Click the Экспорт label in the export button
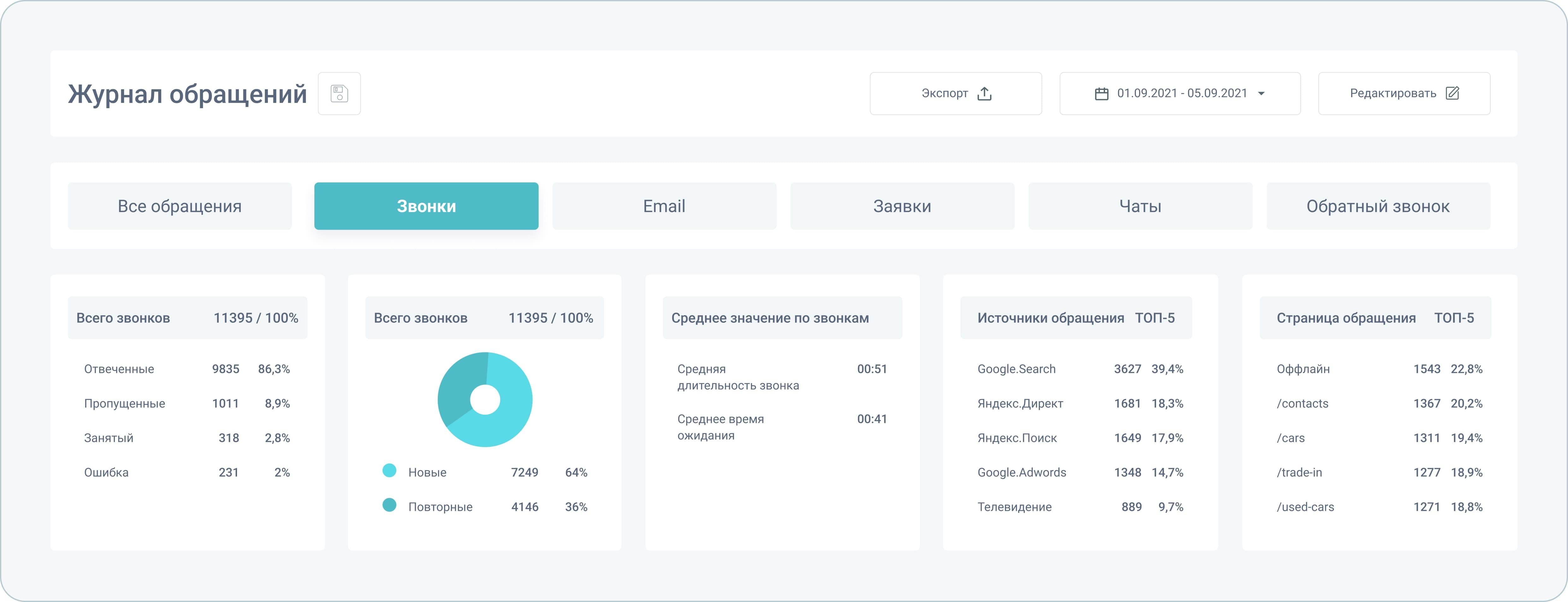Image resolution: width=1568 pixels, height=602 pixels. pos(944,93)
